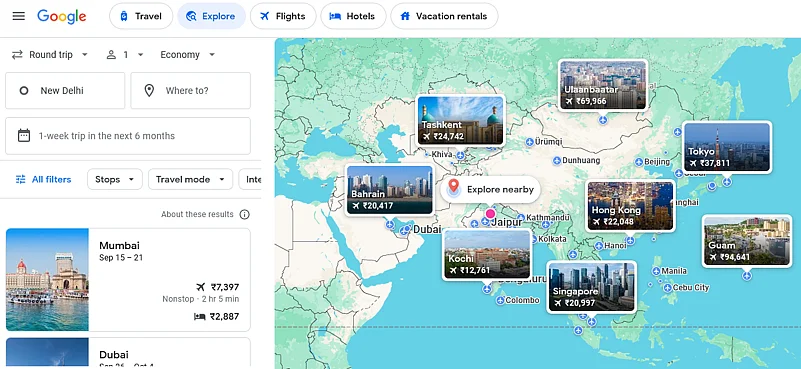Viewport: 801px width, 369px height.
Task: Click the airplane icon beside Mumbai price
Action: pos(201,287)
